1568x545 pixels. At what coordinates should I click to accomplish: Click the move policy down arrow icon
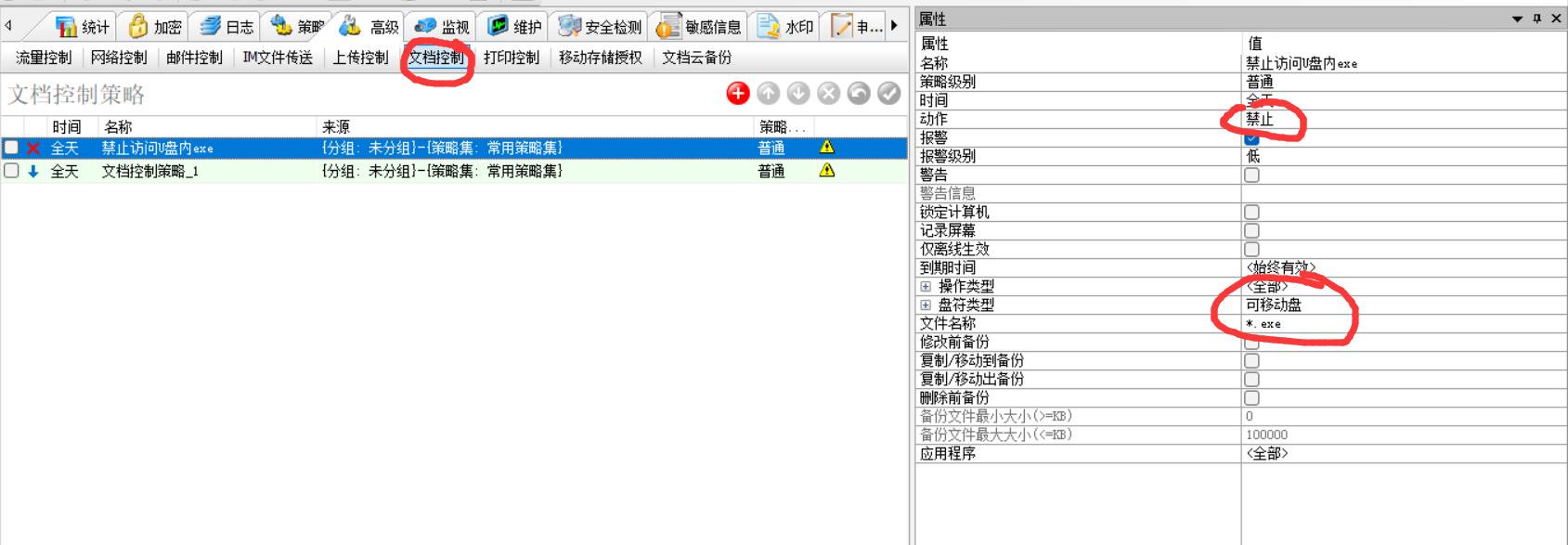[798, 93]
